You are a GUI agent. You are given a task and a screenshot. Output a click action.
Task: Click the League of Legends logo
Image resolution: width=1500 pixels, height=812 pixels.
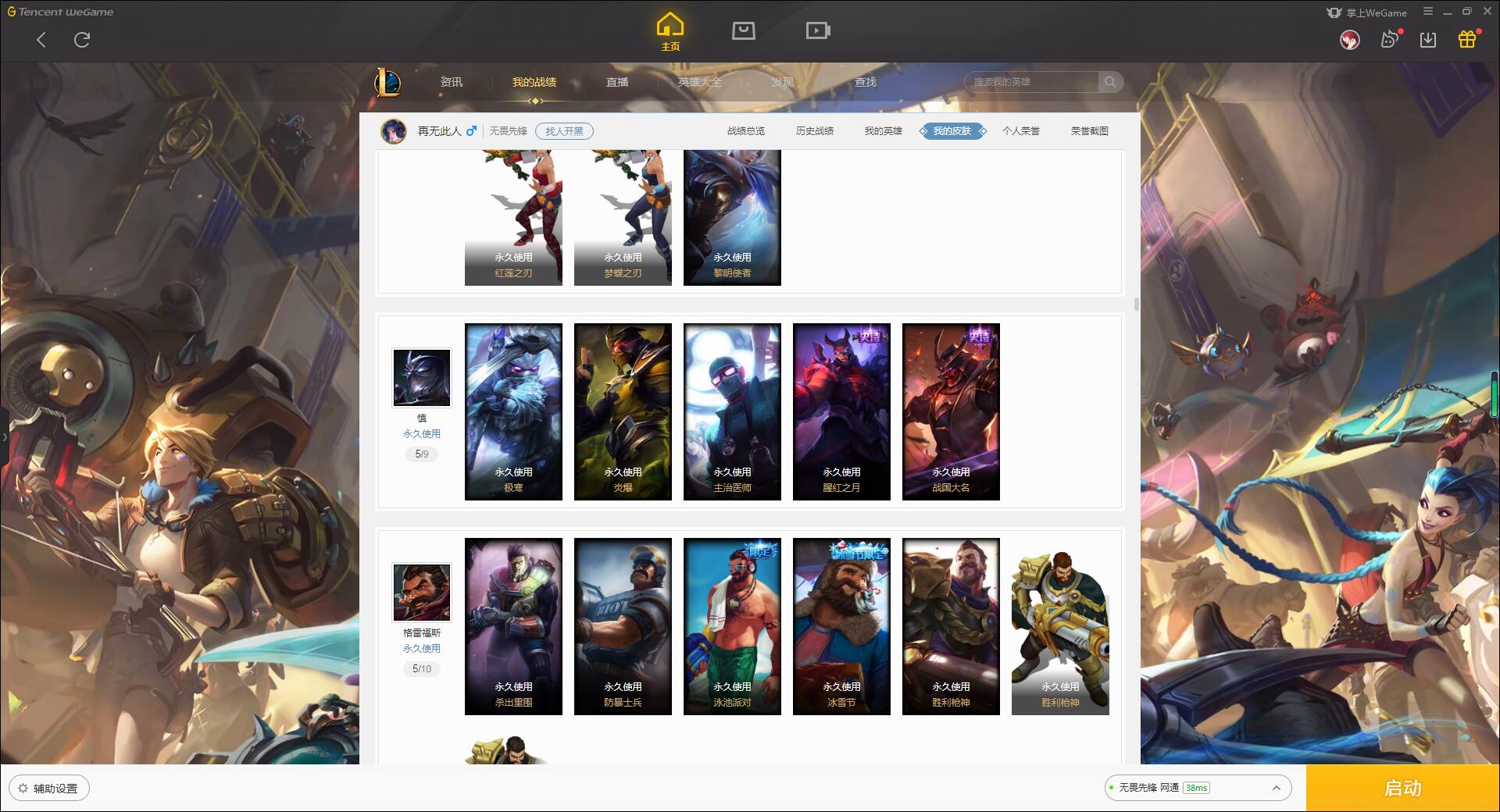point(387,82)
